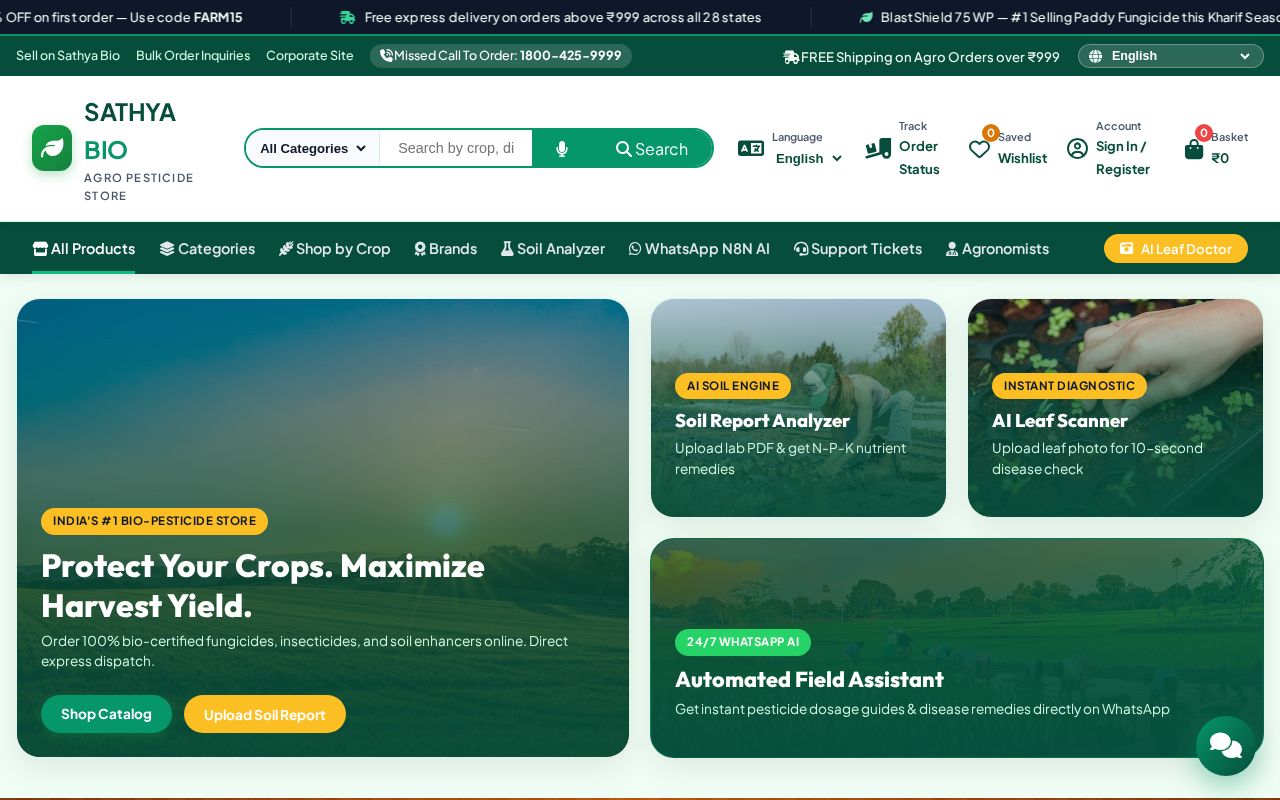Open the AI Leaf Scanner card
The image size is (1280, 800).
click(1115, 408)
